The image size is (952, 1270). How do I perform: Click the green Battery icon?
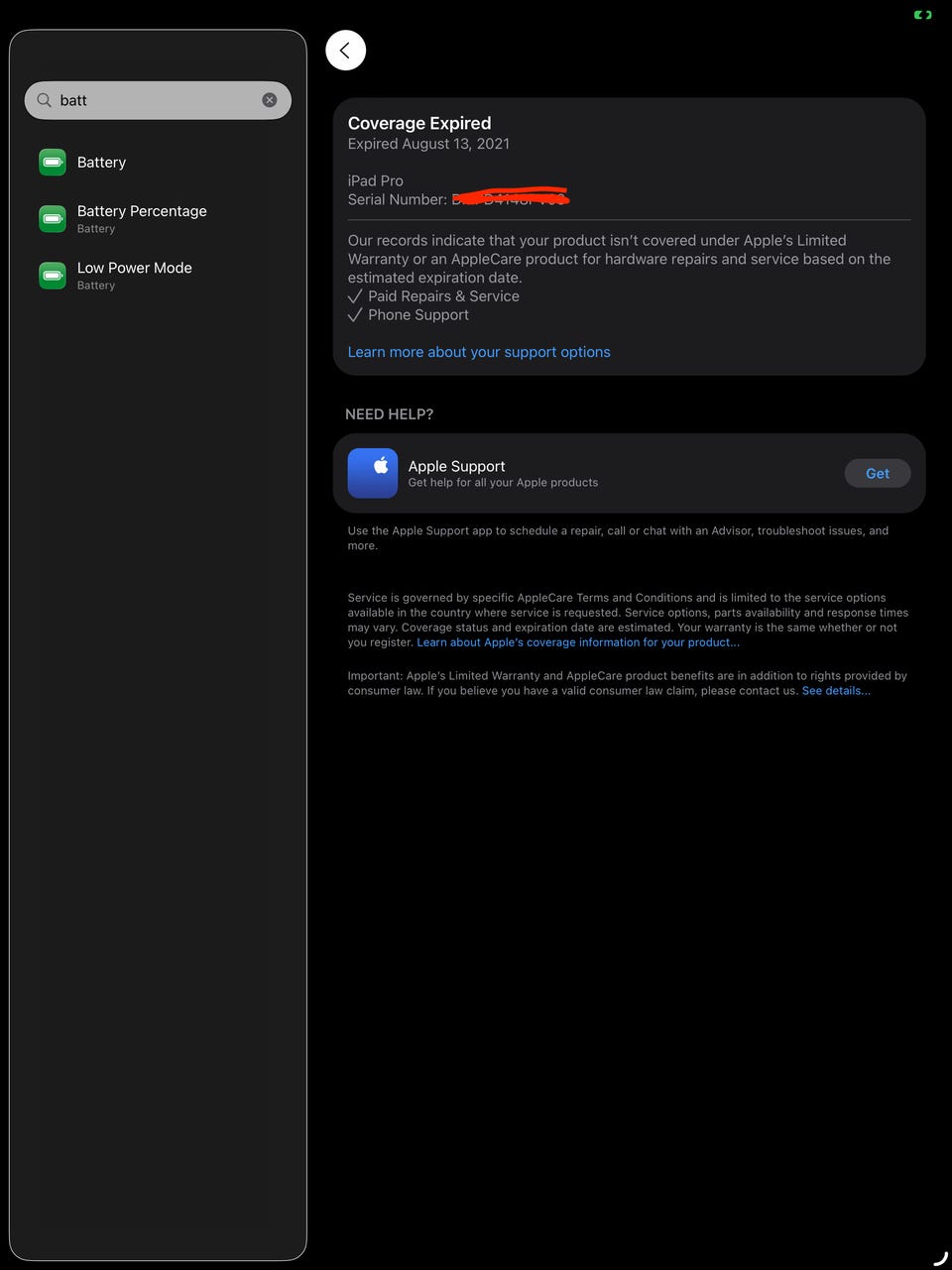[x=53, y=163]
